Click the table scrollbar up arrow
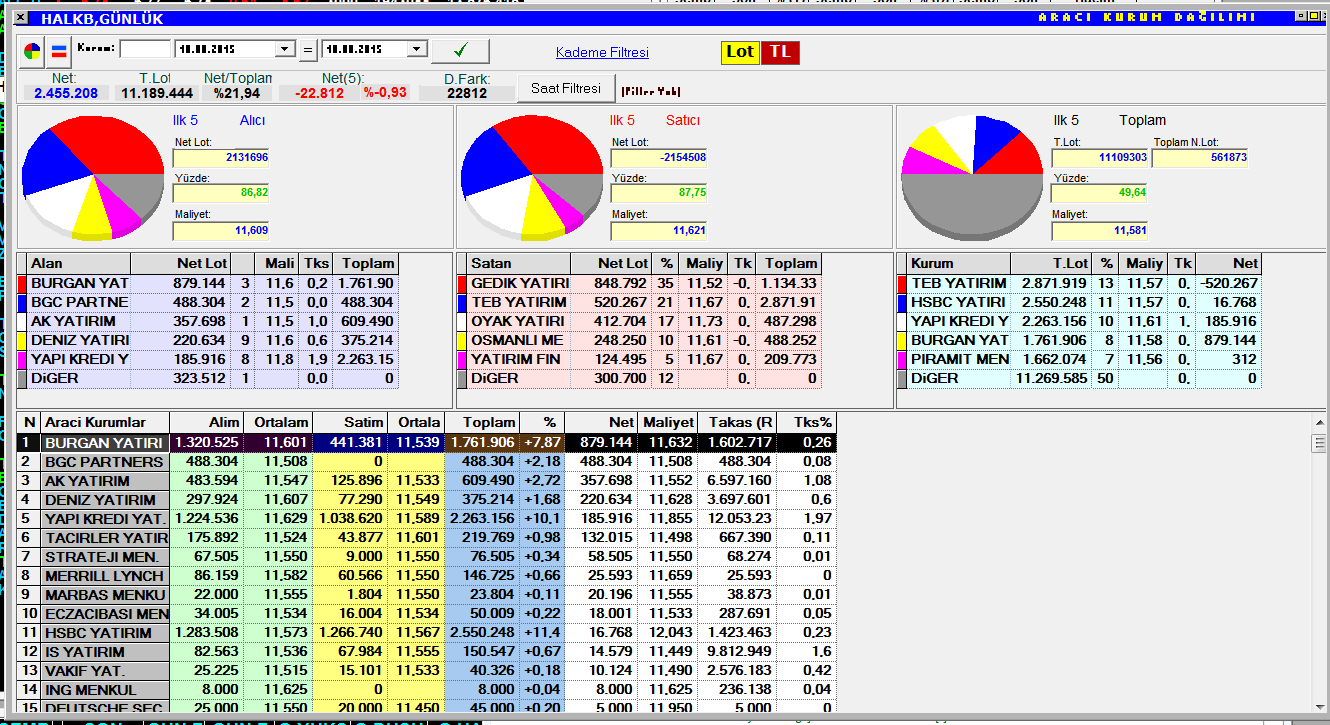The height and width of the screenshot is (725, 1330). click(x=1319, y=422)
